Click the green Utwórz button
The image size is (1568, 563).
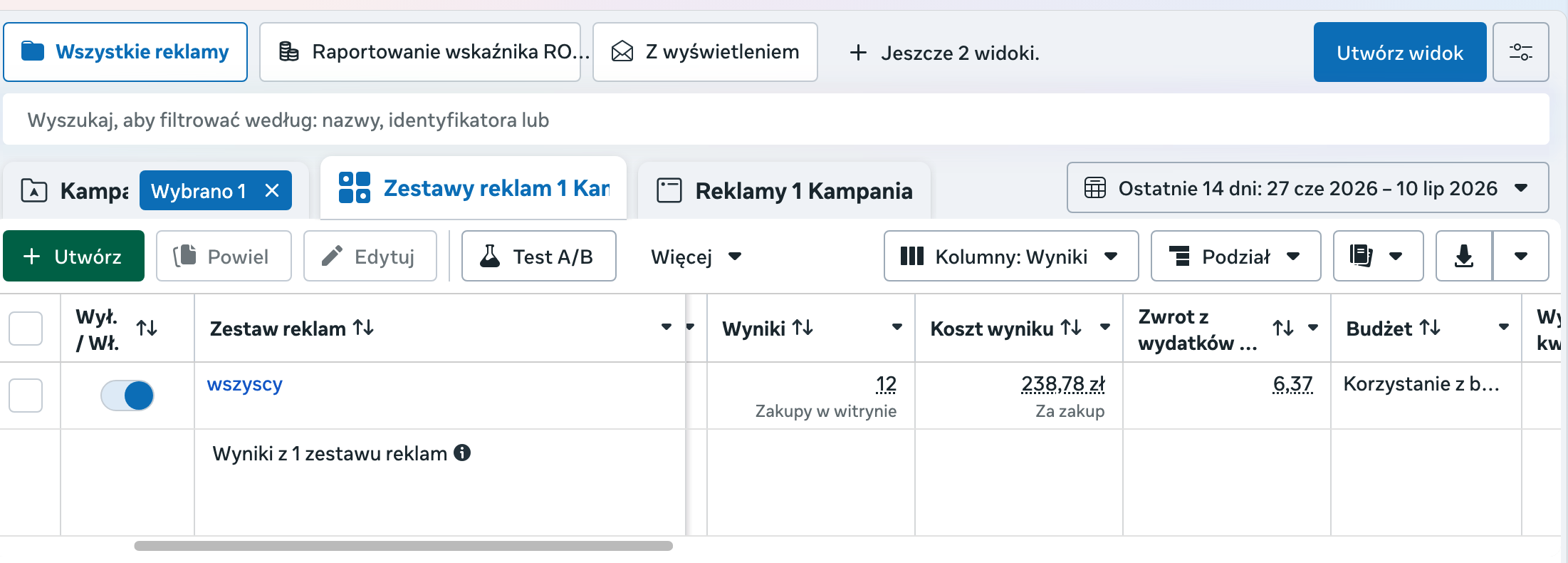[74, 256]
